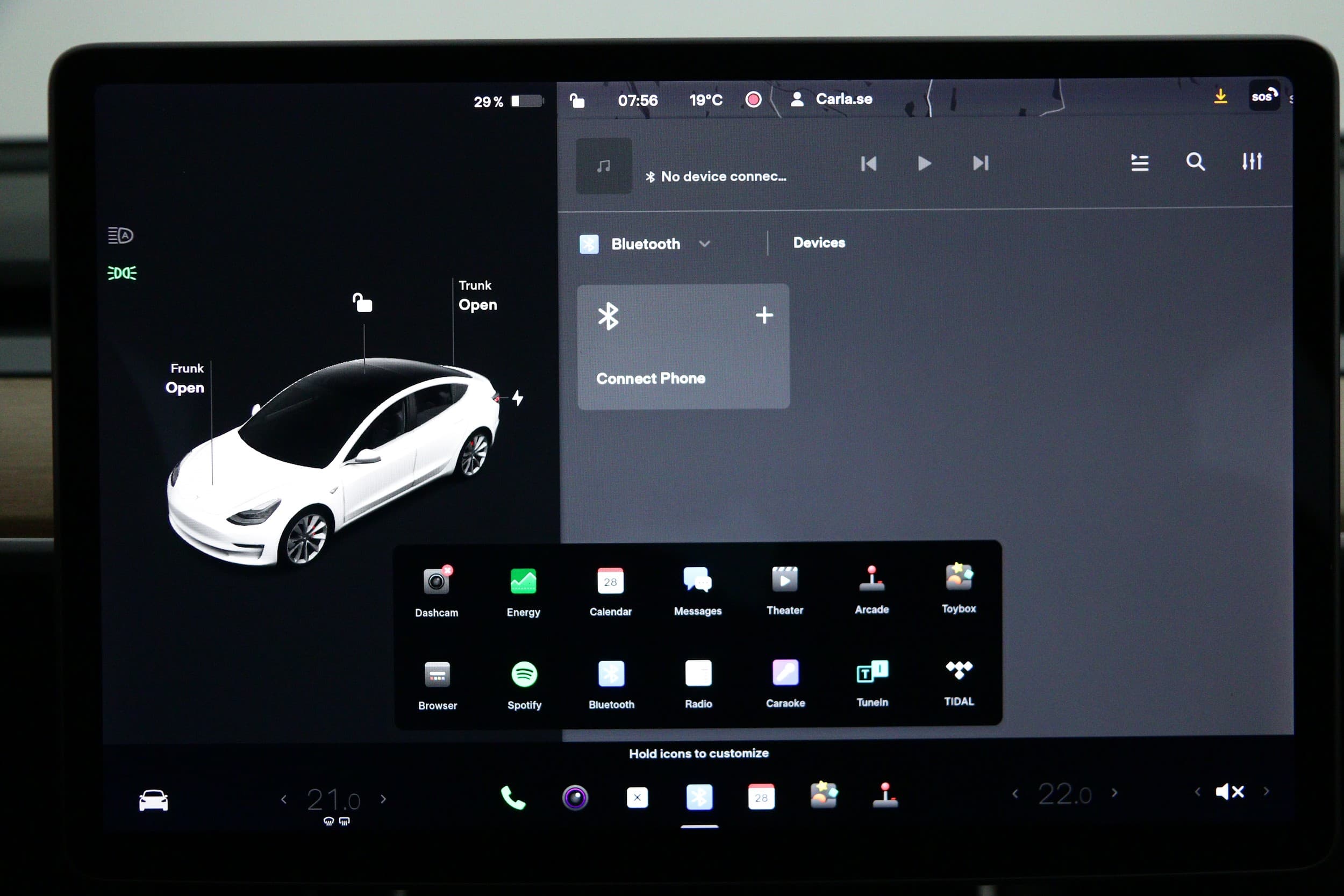Open the camera app in dock
1344x896 pixels.
tap(575, 798)
